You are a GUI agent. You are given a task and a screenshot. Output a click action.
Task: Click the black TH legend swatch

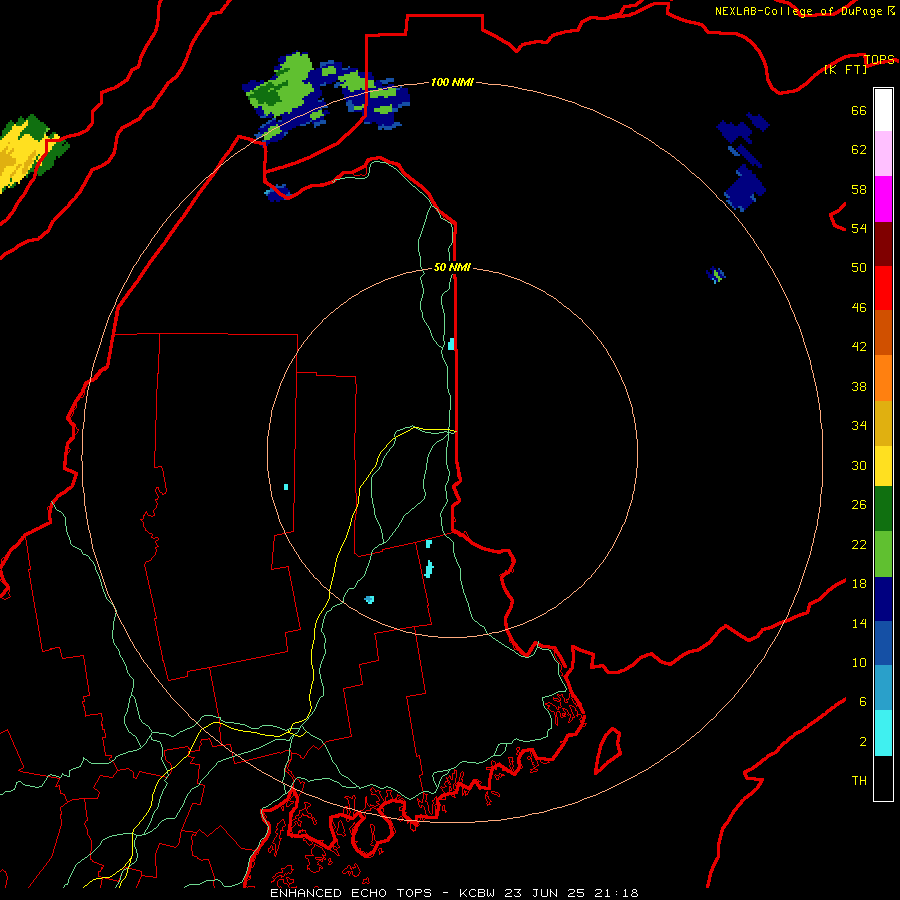coord(883,778)
